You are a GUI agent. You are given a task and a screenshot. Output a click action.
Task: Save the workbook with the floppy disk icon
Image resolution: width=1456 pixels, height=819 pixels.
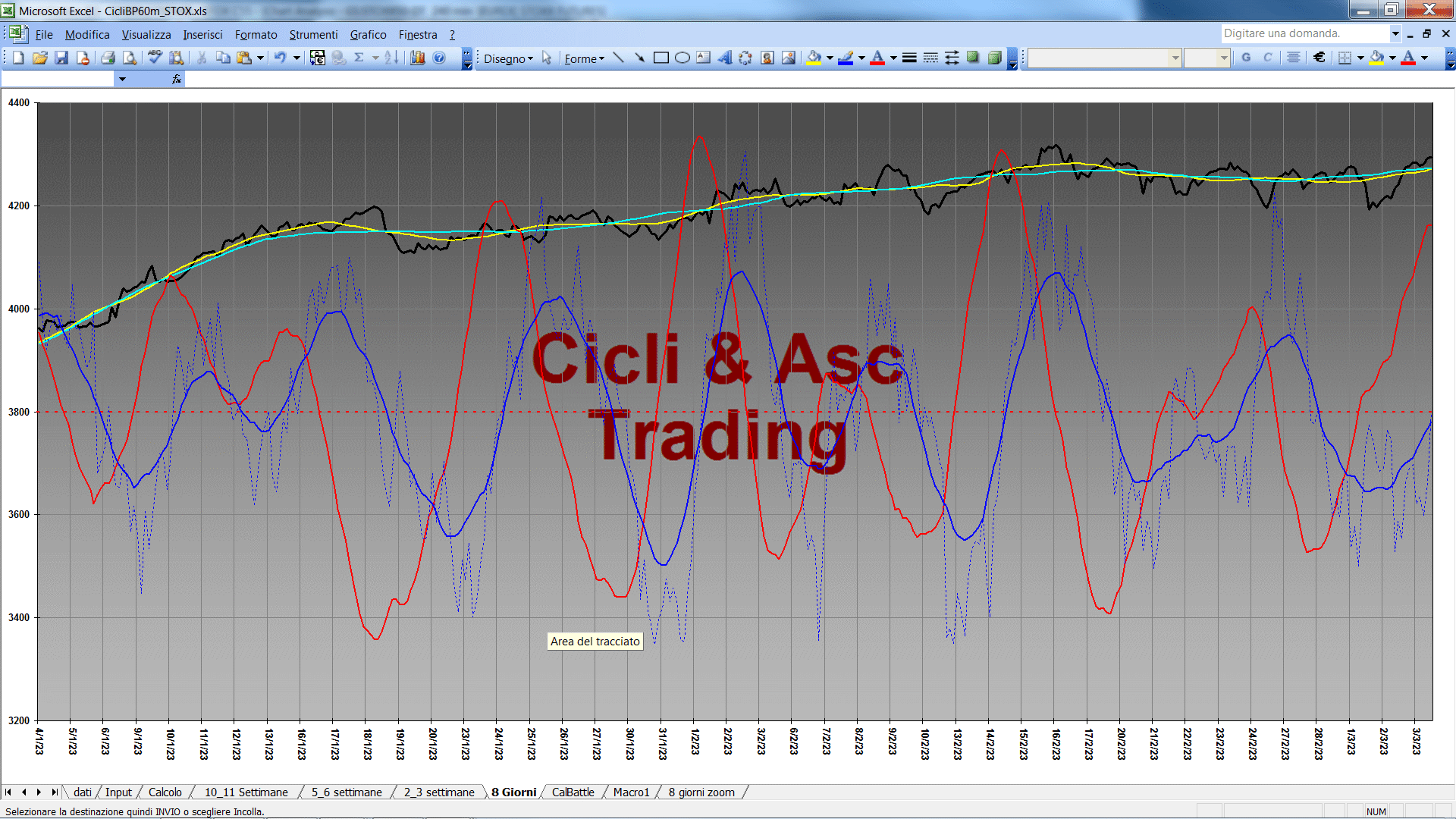[x=61, y=58]
